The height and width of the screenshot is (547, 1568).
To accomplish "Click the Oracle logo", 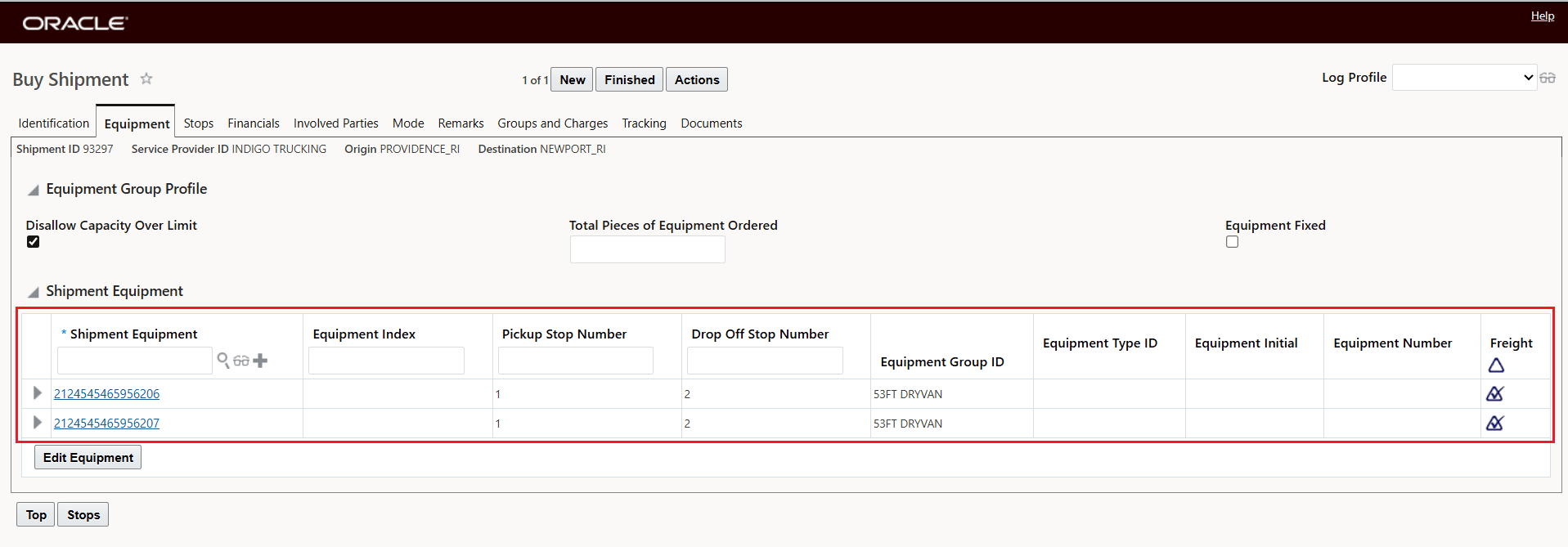I will coord(75,23).
